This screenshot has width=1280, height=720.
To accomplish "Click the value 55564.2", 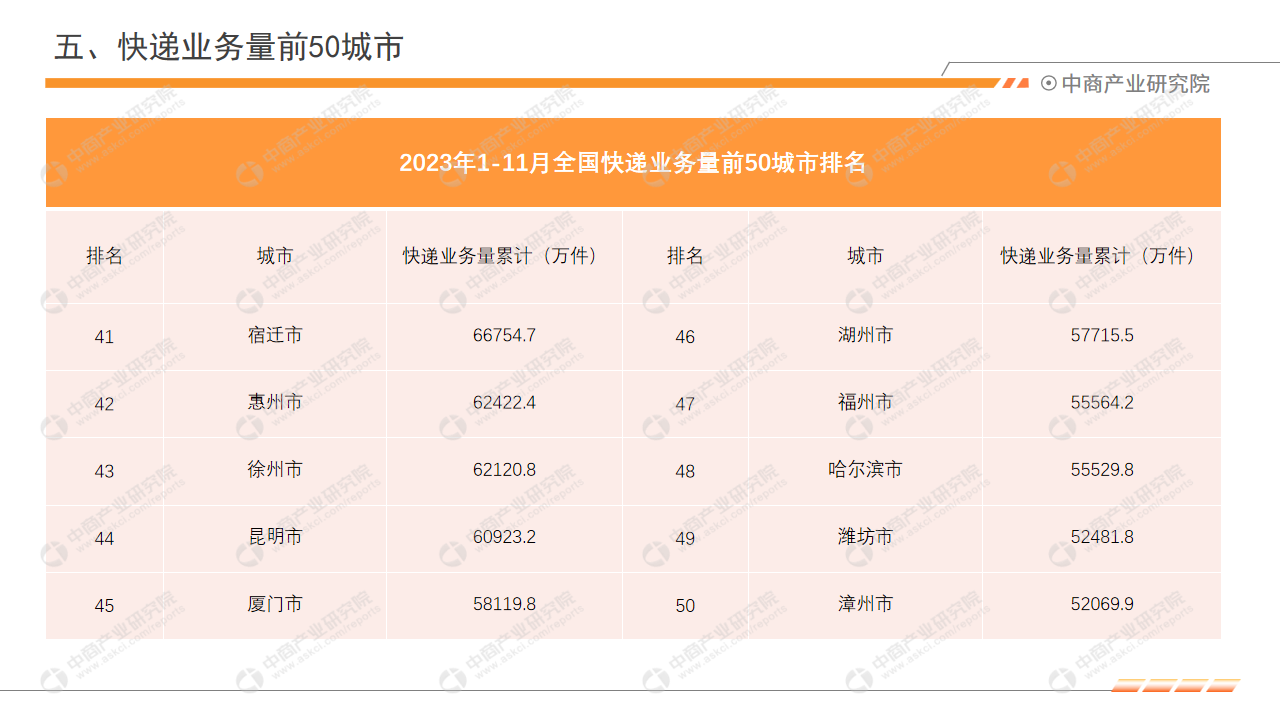I will (1102, 402).
